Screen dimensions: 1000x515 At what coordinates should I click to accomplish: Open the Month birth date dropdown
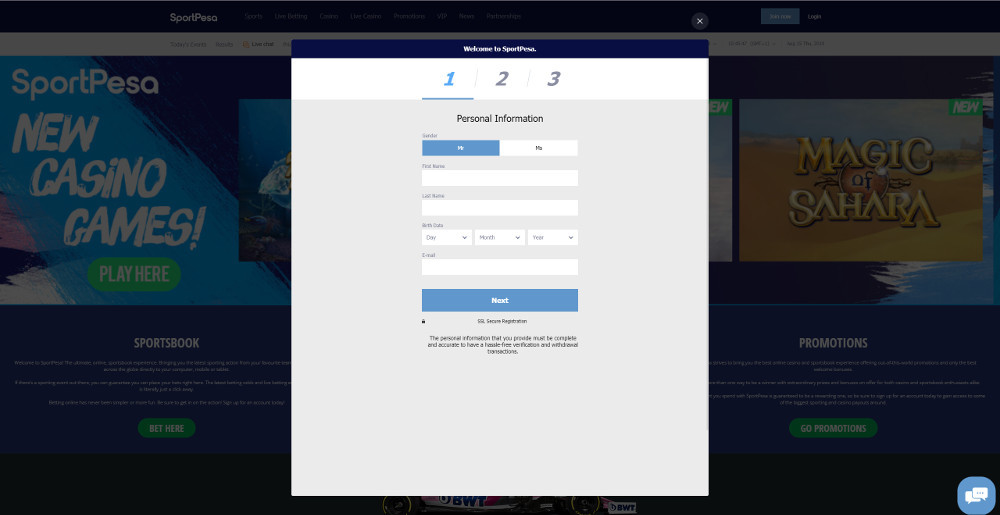tap(500, 237)
